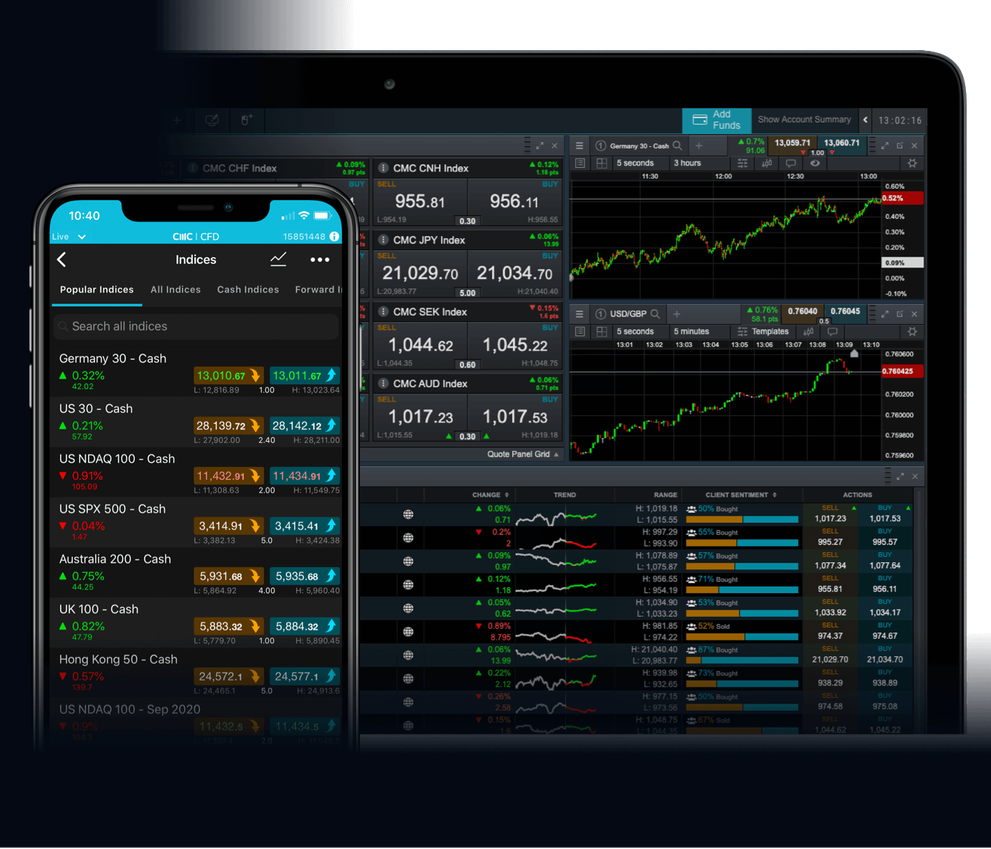Click the plus icon to add a new instrument tab
Viewport: 991px width, 849px height.
coord(698,144)
